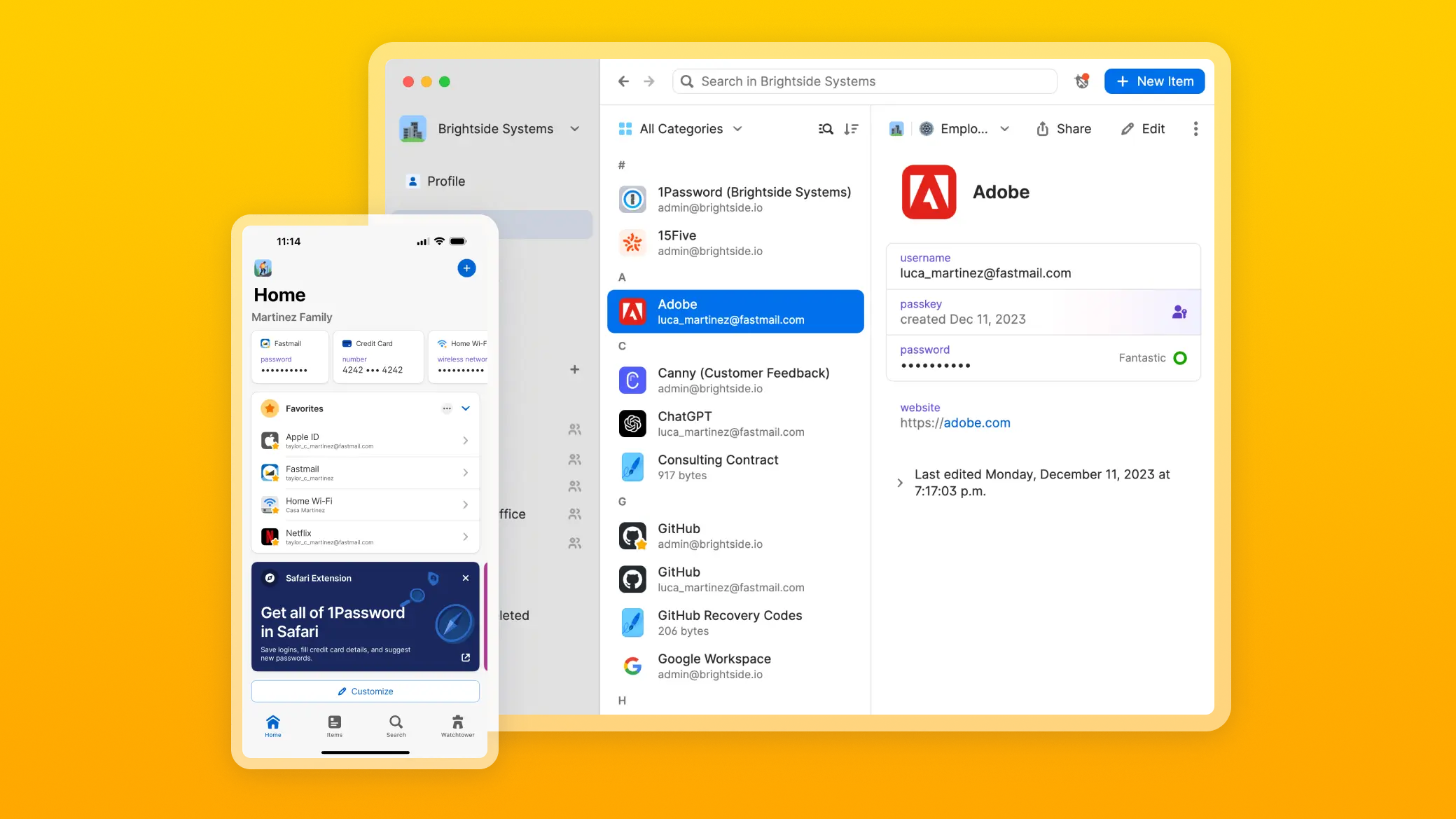Switch to the Watchtower tab on iPhone
1456x819 pixels.
point(457,725)
